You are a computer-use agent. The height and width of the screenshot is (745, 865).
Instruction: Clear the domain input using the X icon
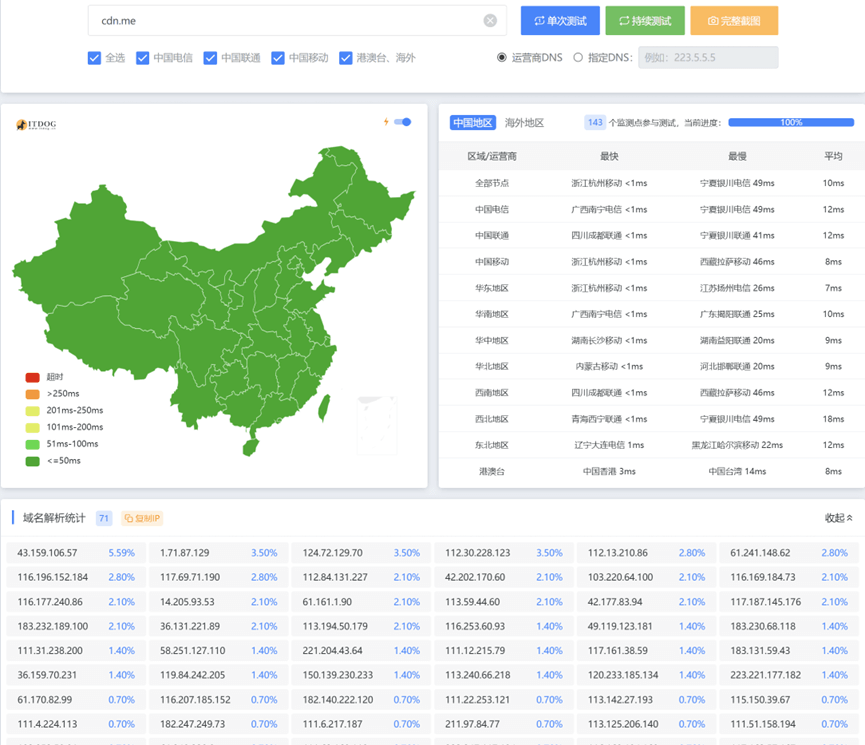click(x=489, y=20)
